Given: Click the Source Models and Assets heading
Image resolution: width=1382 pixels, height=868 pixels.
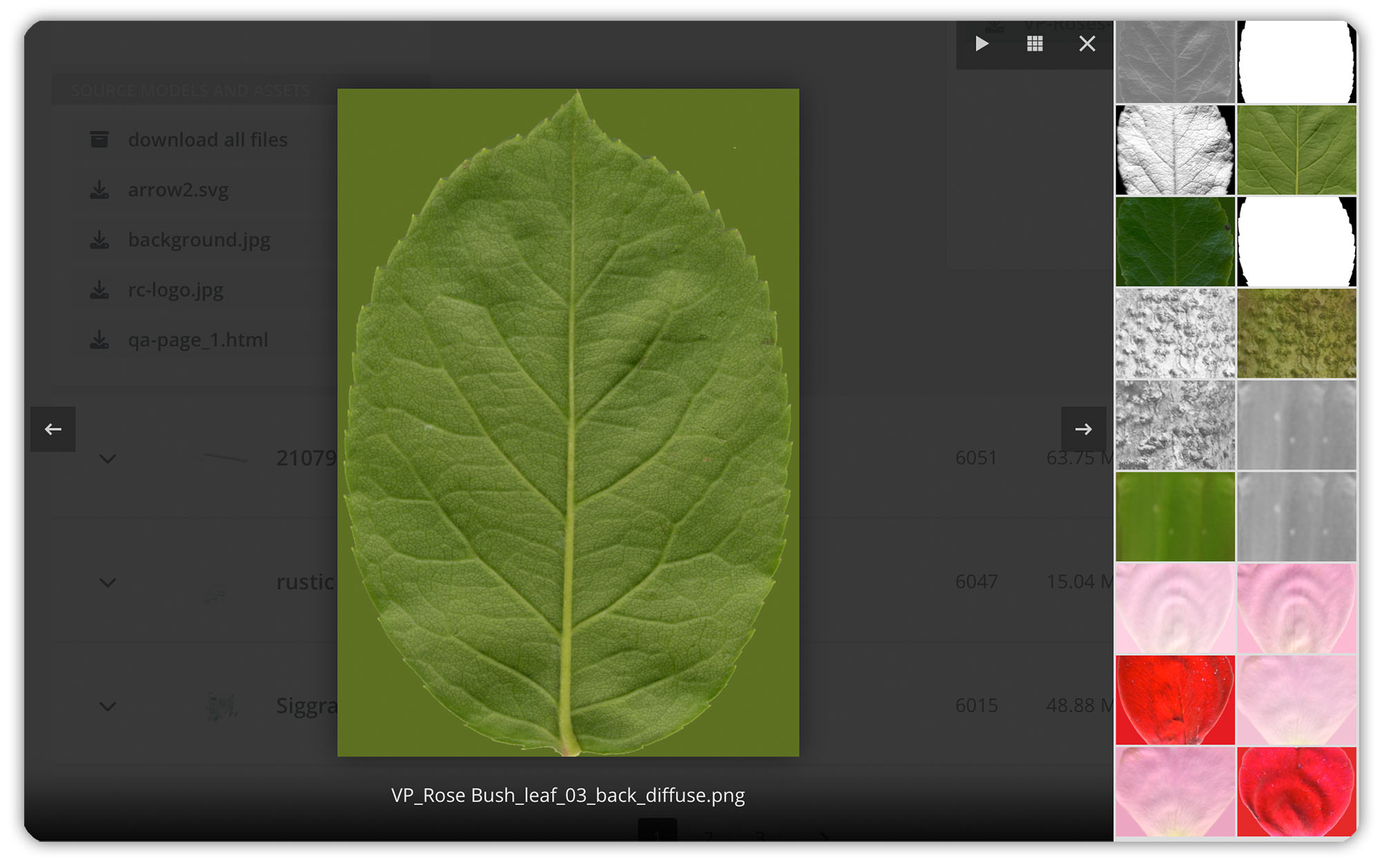Looking at the screenshot, I should point(191,91).
